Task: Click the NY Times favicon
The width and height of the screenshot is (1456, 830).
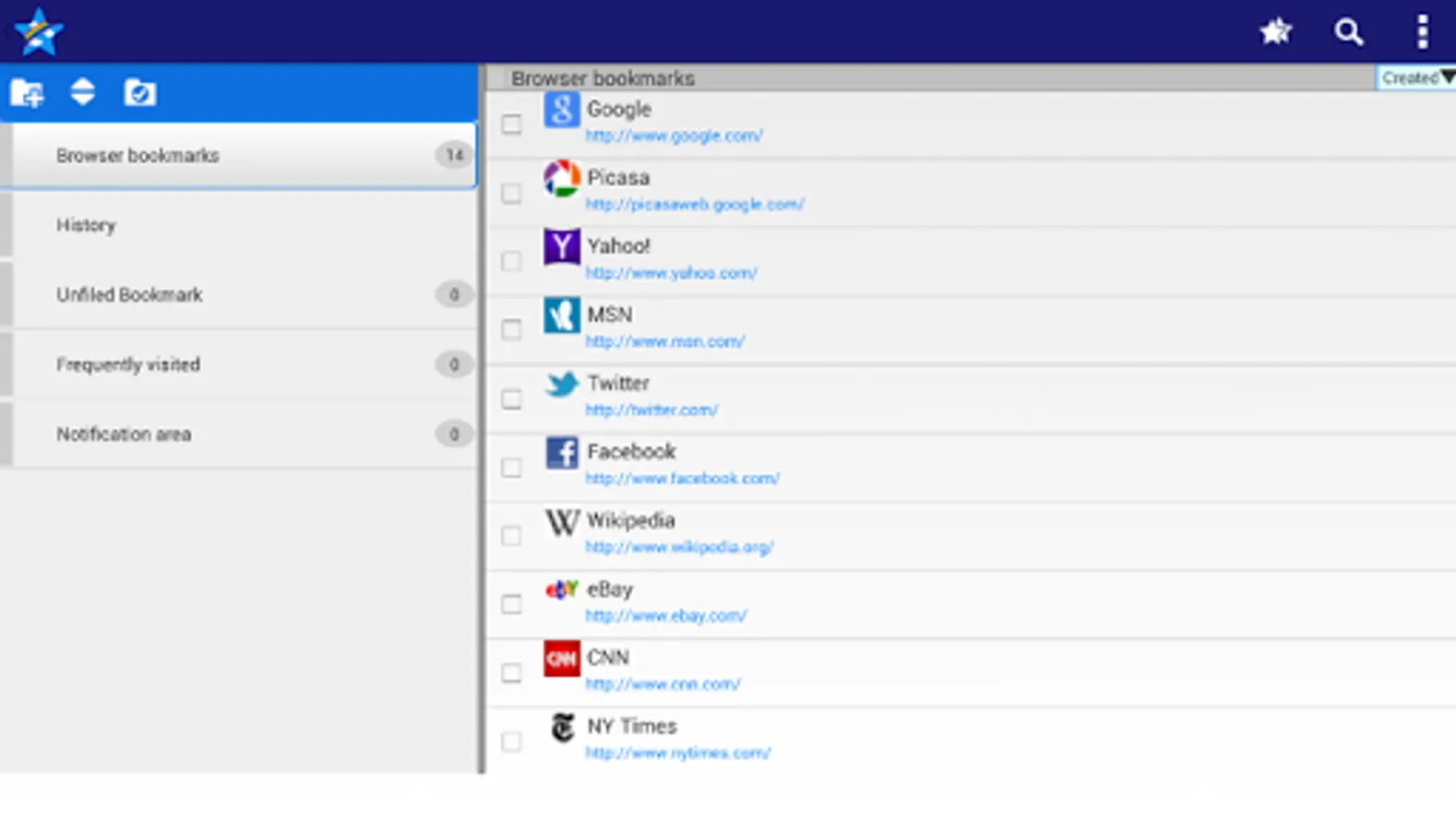Action: tap(561, 727)
